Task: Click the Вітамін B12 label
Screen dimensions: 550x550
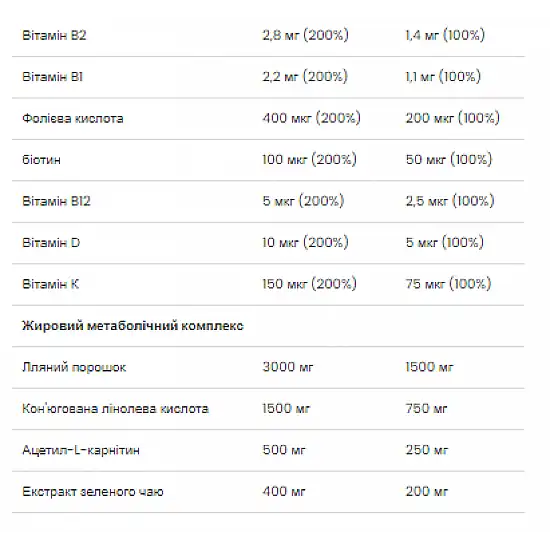Action: point(56,201)
